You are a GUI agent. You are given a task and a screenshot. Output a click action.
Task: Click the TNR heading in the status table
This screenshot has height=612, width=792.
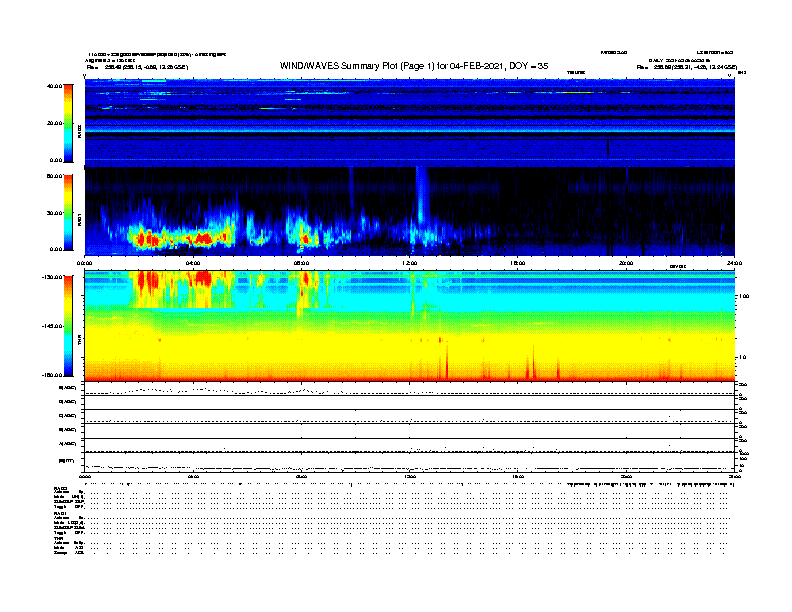pos(58,538)
